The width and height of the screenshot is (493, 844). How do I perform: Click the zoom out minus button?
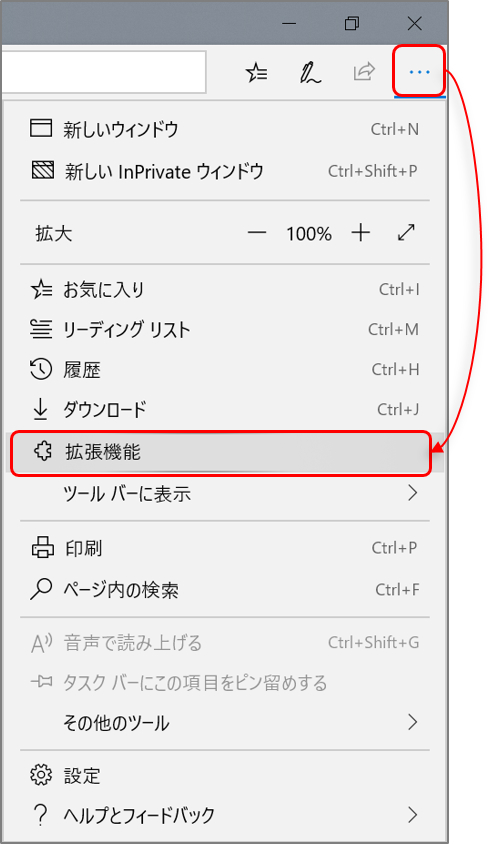[x=257, y=233]
